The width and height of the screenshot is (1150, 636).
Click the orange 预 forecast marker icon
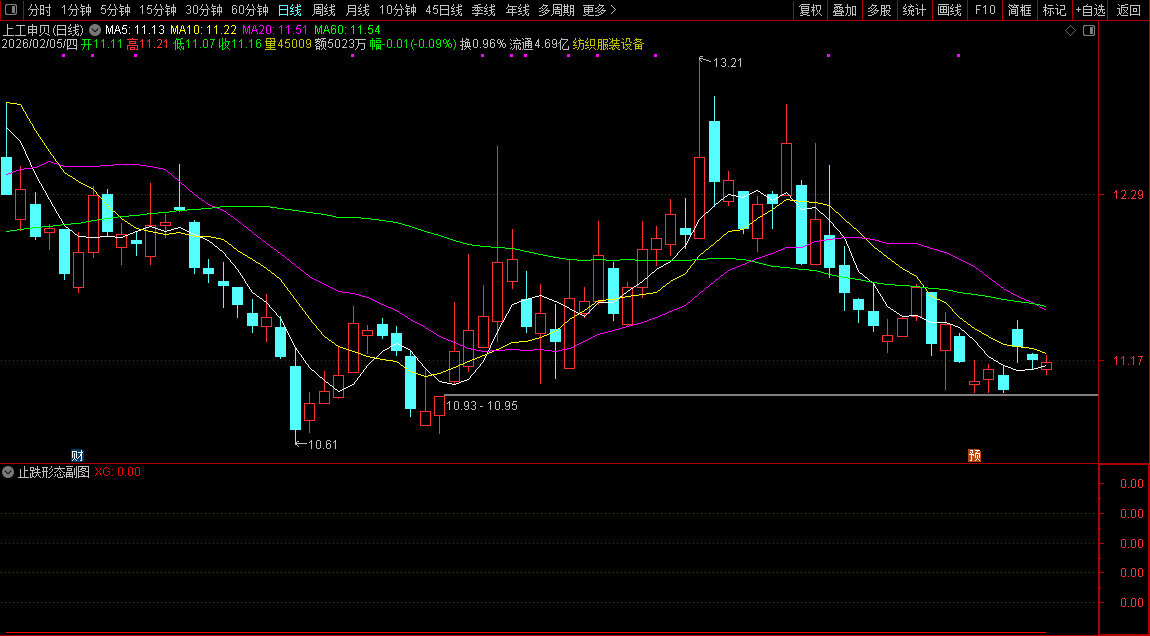(974, 455)
